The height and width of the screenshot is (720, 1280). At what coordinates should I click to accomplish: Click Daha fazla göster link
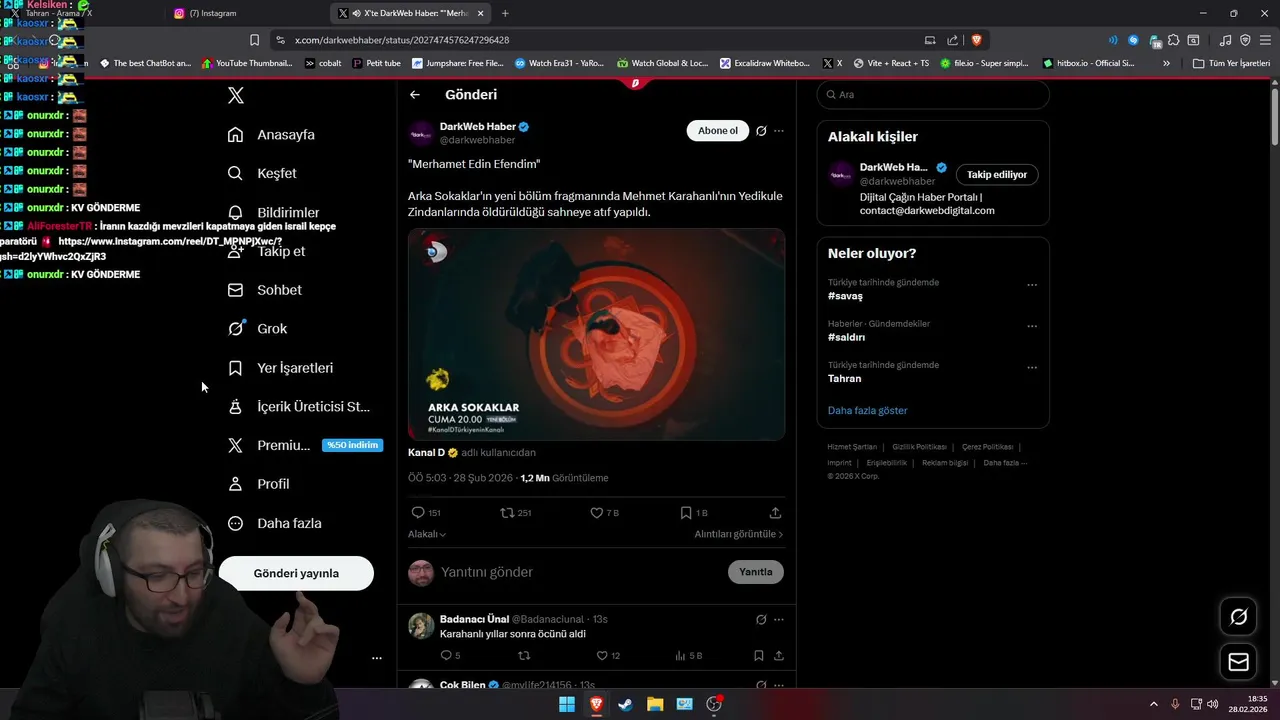[868, 410]
